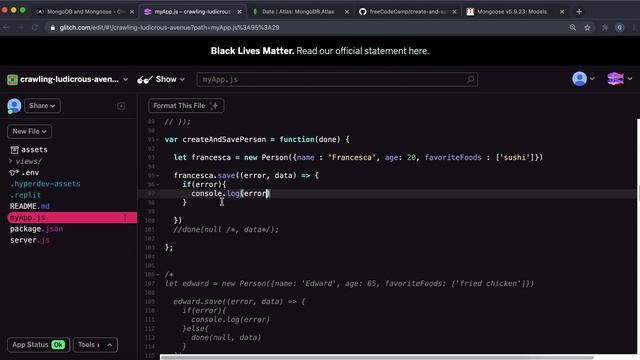640x360 pixels.
Task: Open the browser extensions puzzle icon
Action: tap(605, 27)
